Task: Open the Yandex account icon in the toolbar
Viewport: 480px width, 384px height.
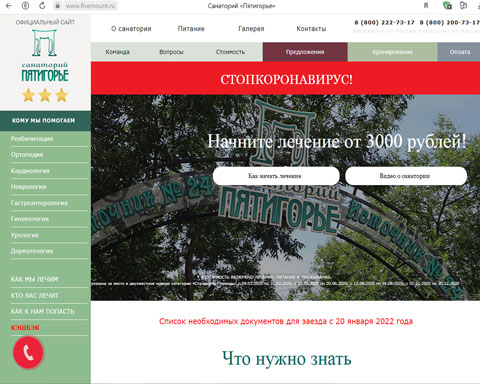Action: (25, 6)
